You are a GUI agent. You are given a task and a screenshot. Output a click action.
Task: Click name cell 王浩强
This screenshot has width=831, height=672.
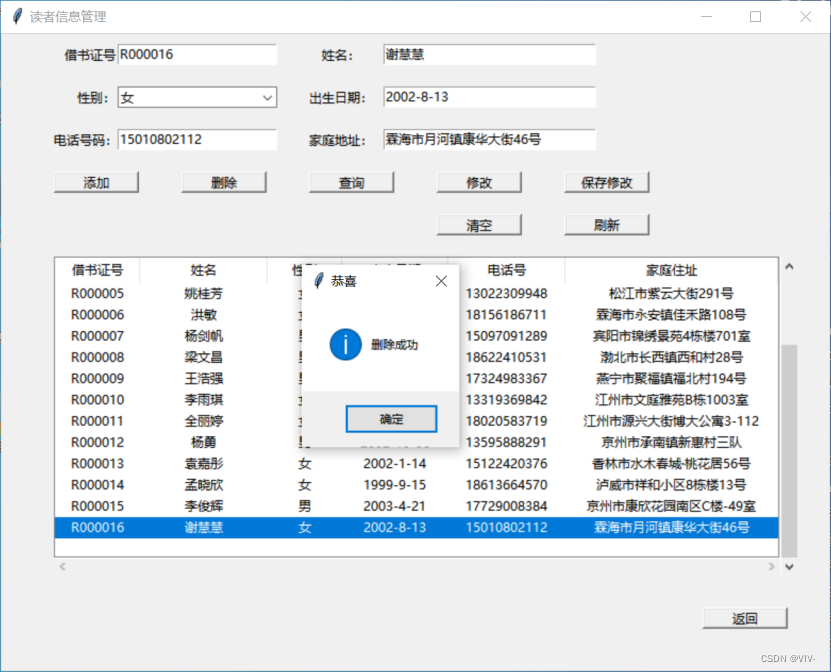coord(204,378)
